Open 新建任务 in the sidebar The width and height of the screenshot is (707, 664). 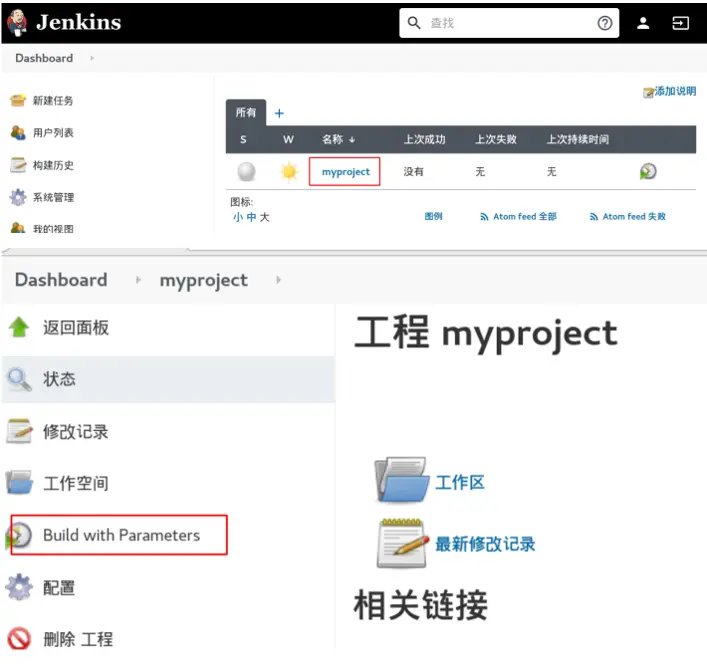52,100
